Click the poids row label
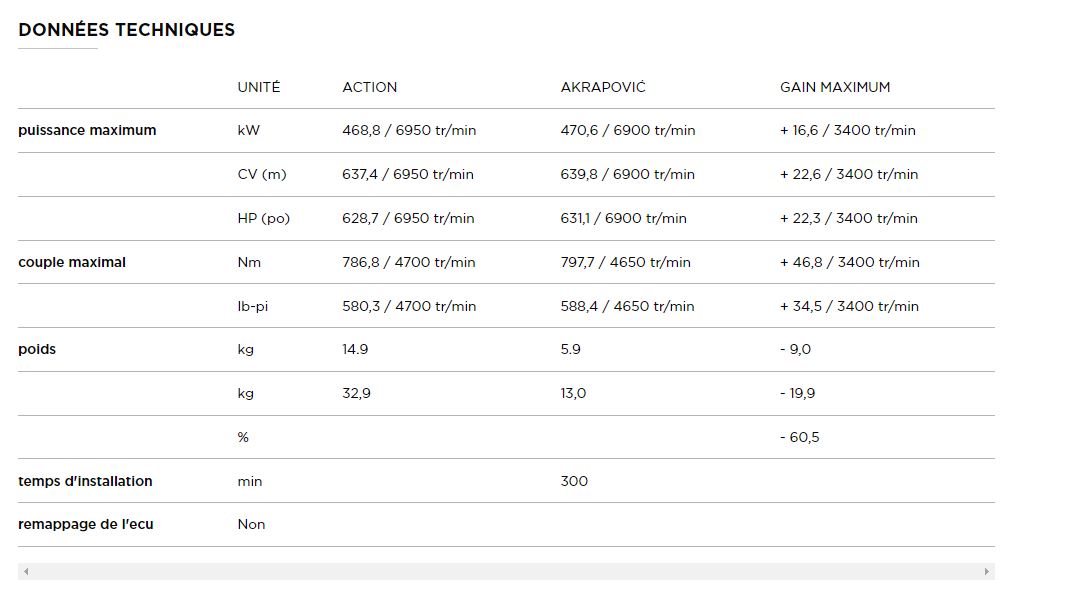The image size is (1067, 589). (37, 349)
